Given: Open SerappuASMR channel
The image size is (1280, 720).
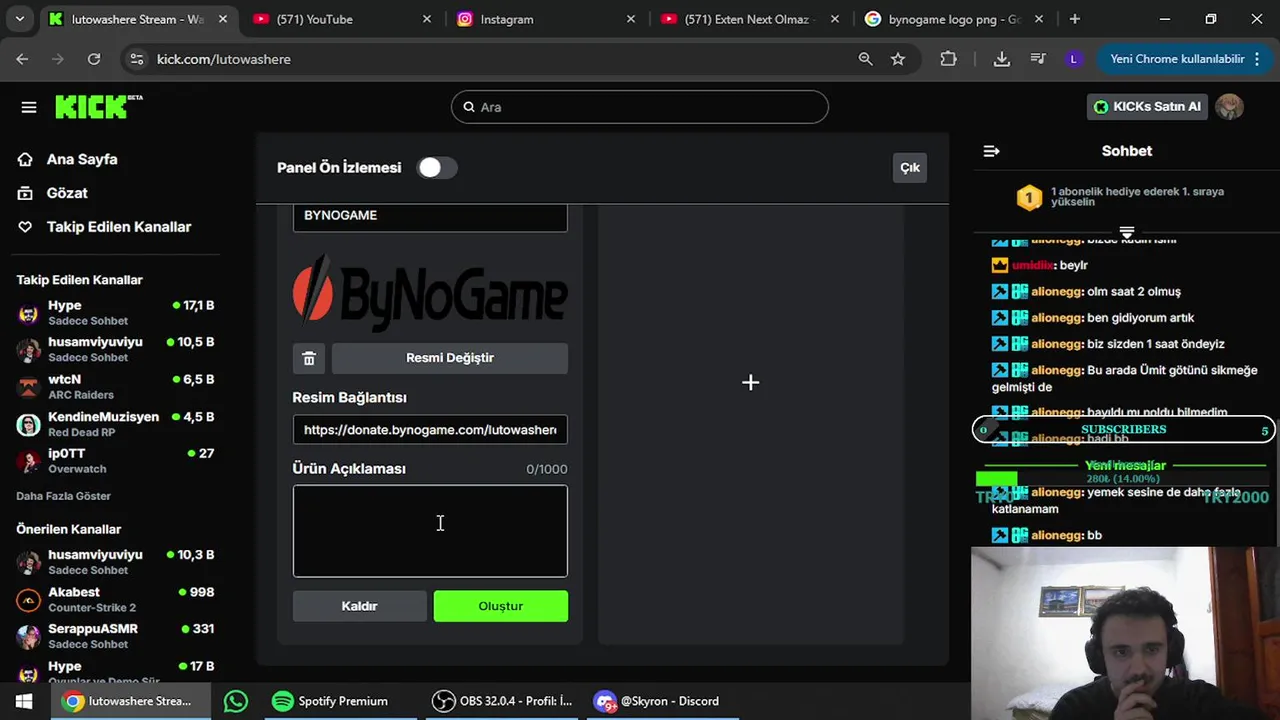Looking at the screenshot, I should tap(117, 636).
